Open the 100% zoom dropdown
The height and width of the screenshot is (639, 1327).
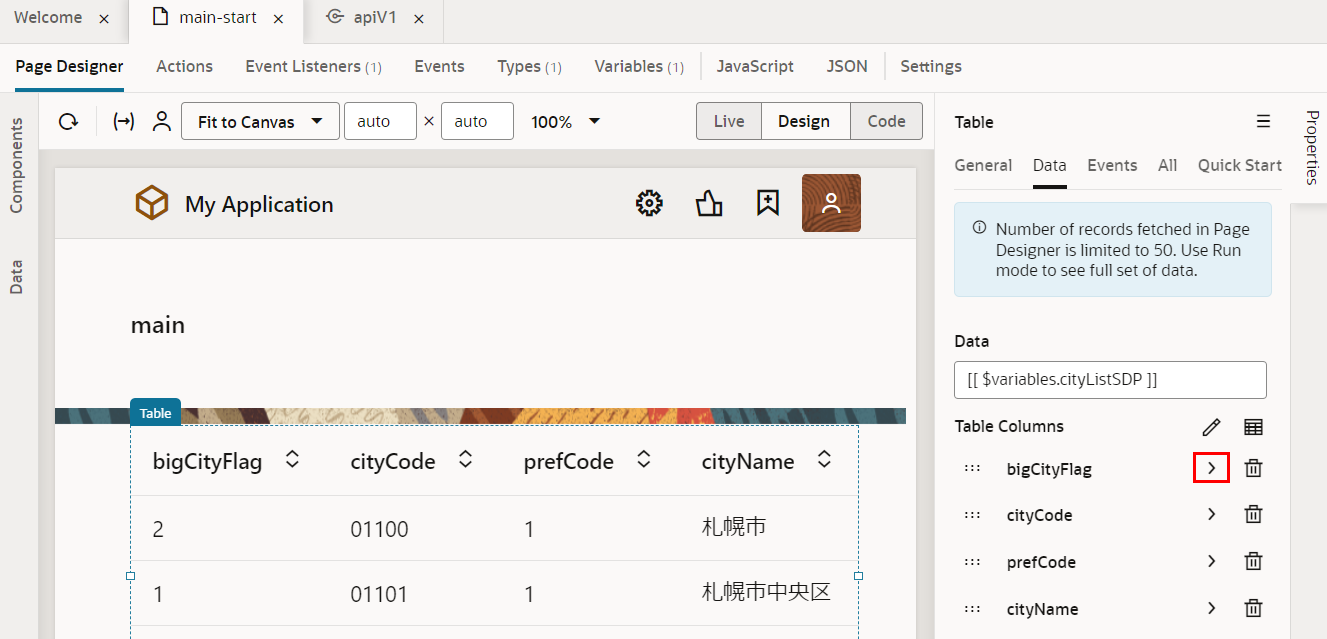[566, 122]
